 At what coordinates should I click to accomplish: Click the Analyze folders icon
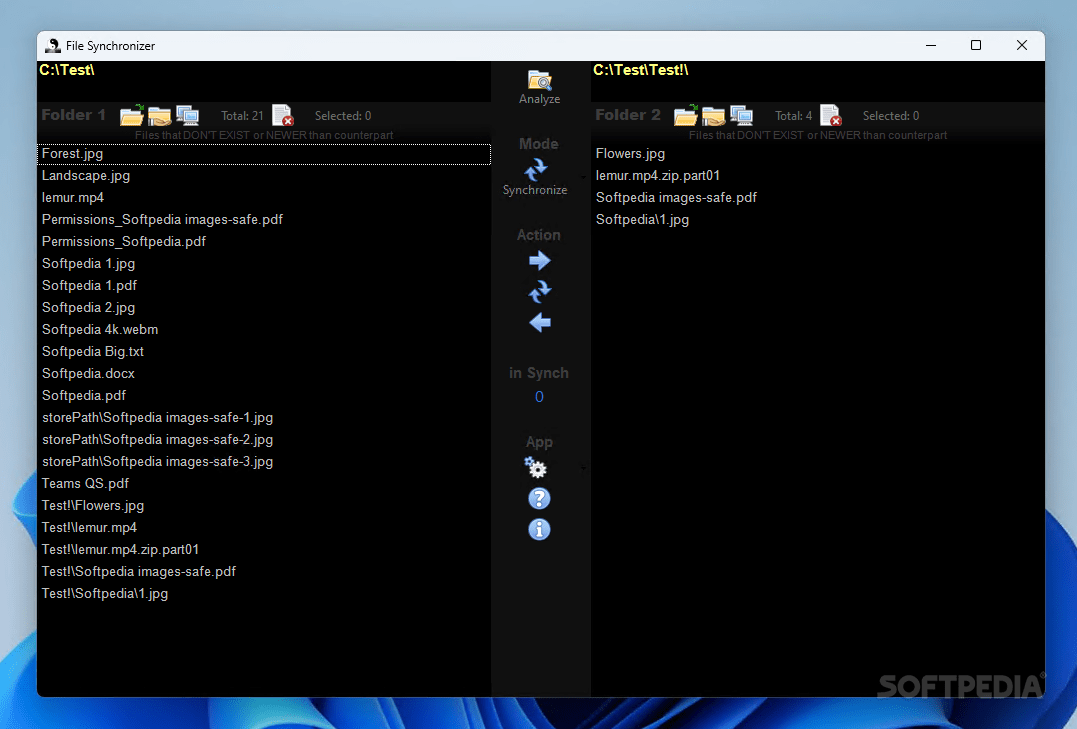coord(539,81)
